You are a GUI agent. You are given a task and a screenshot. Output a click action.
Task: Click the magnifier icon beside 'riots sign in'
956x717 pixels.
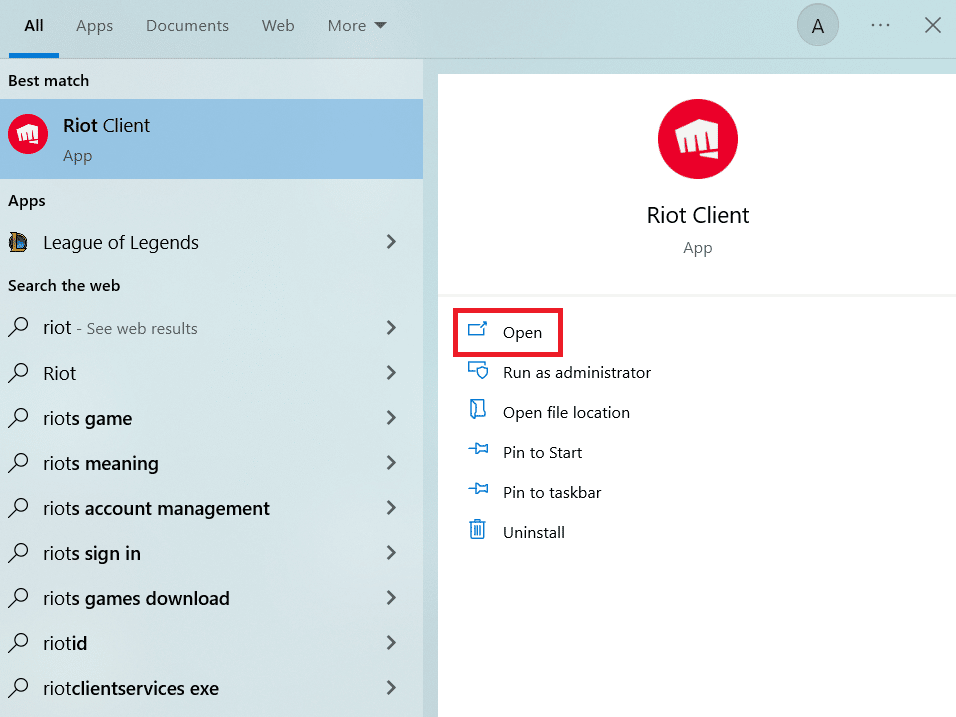pos(18,553)
